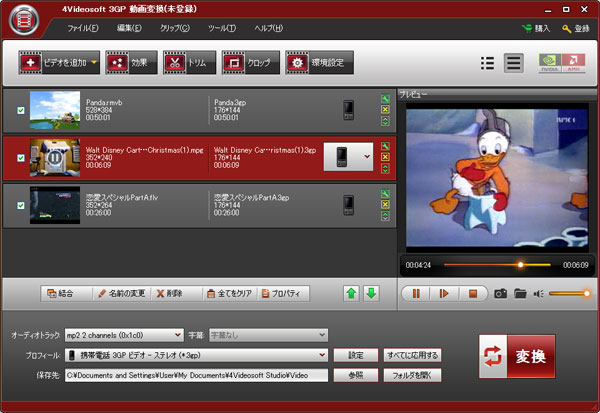Uncheck the Walt Disney Christmas video checkbox
The height and width of the screenshot is (413, 600).
21,158
